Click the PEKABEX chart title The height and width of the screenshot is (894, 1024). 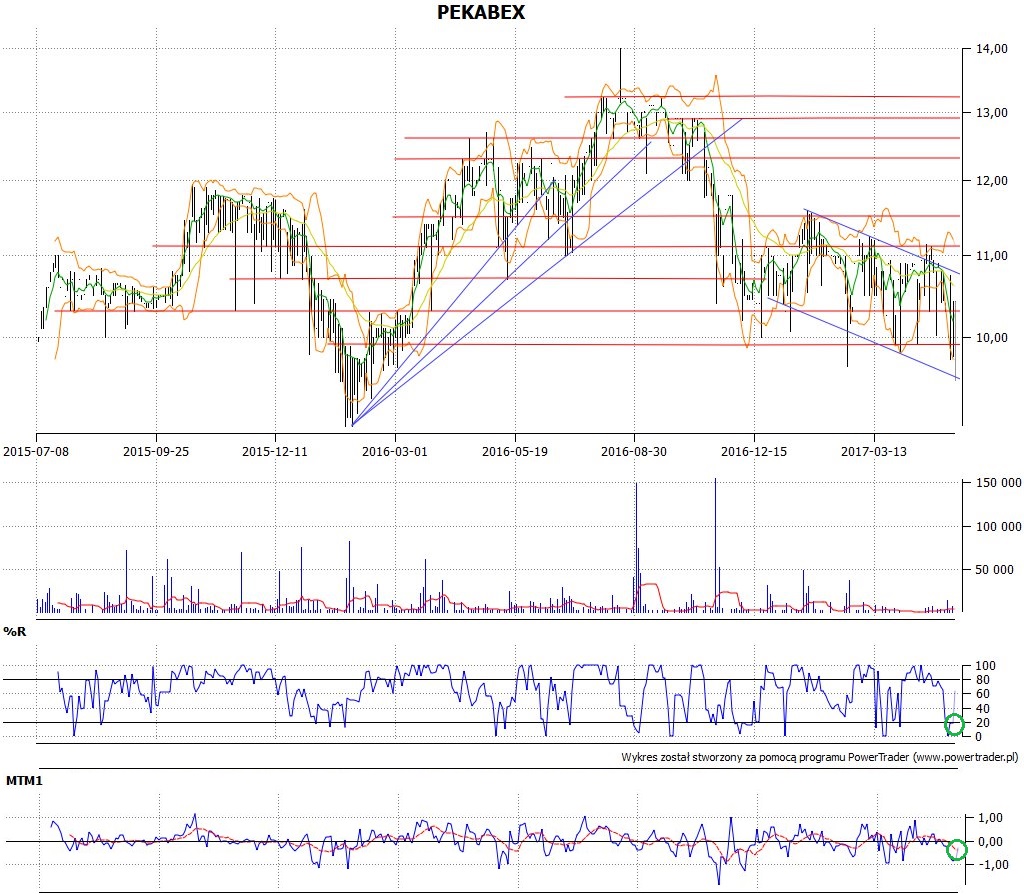(481, 12)
